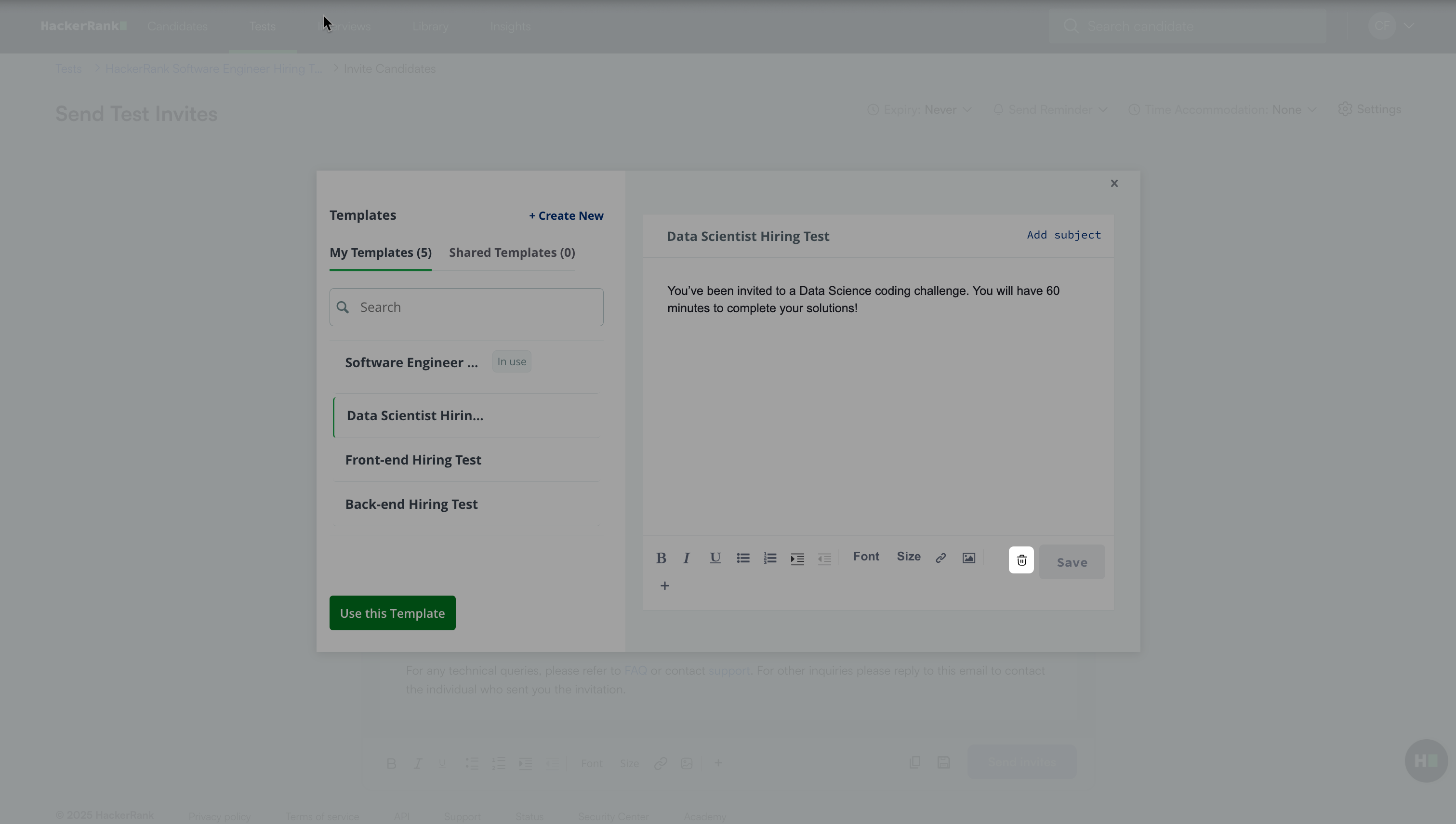Click the underline icon in editor toolbar

point(715,558)
